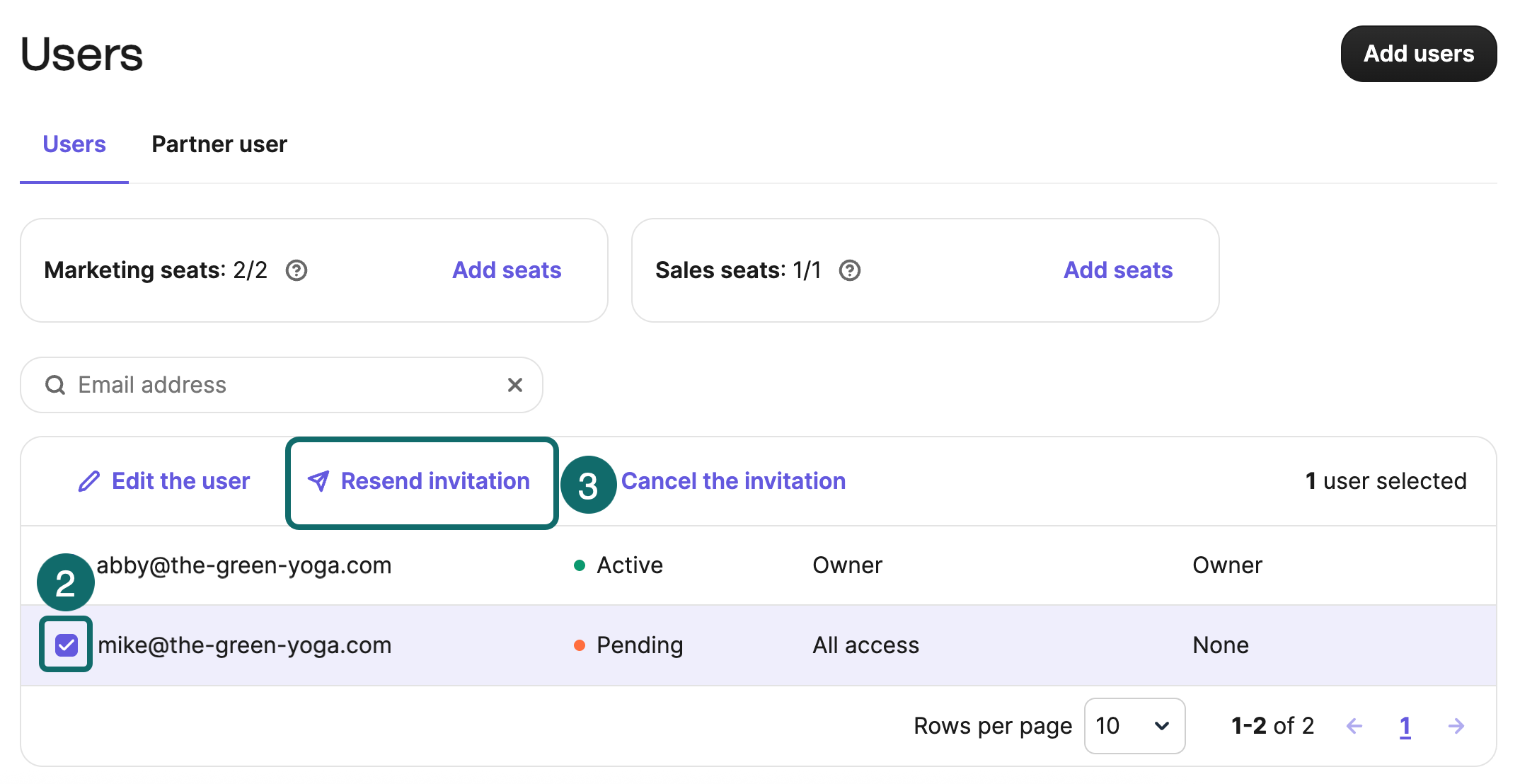Viewport: 1520px width, 784px height.
Task: Uncheck the mike@the-green-yoga.com checkbox
Action: (67, 645)
